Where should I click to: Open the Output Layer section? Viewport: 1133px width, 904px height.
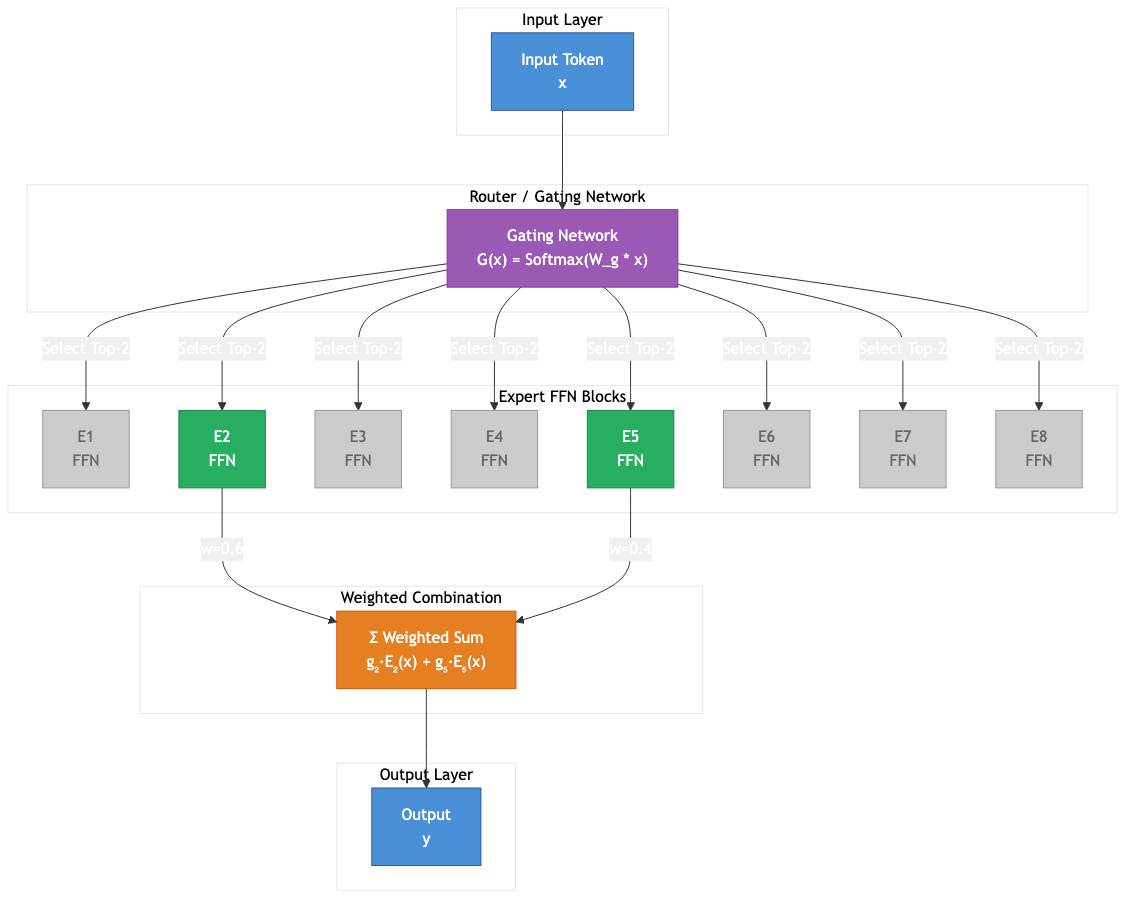(425, 775)
